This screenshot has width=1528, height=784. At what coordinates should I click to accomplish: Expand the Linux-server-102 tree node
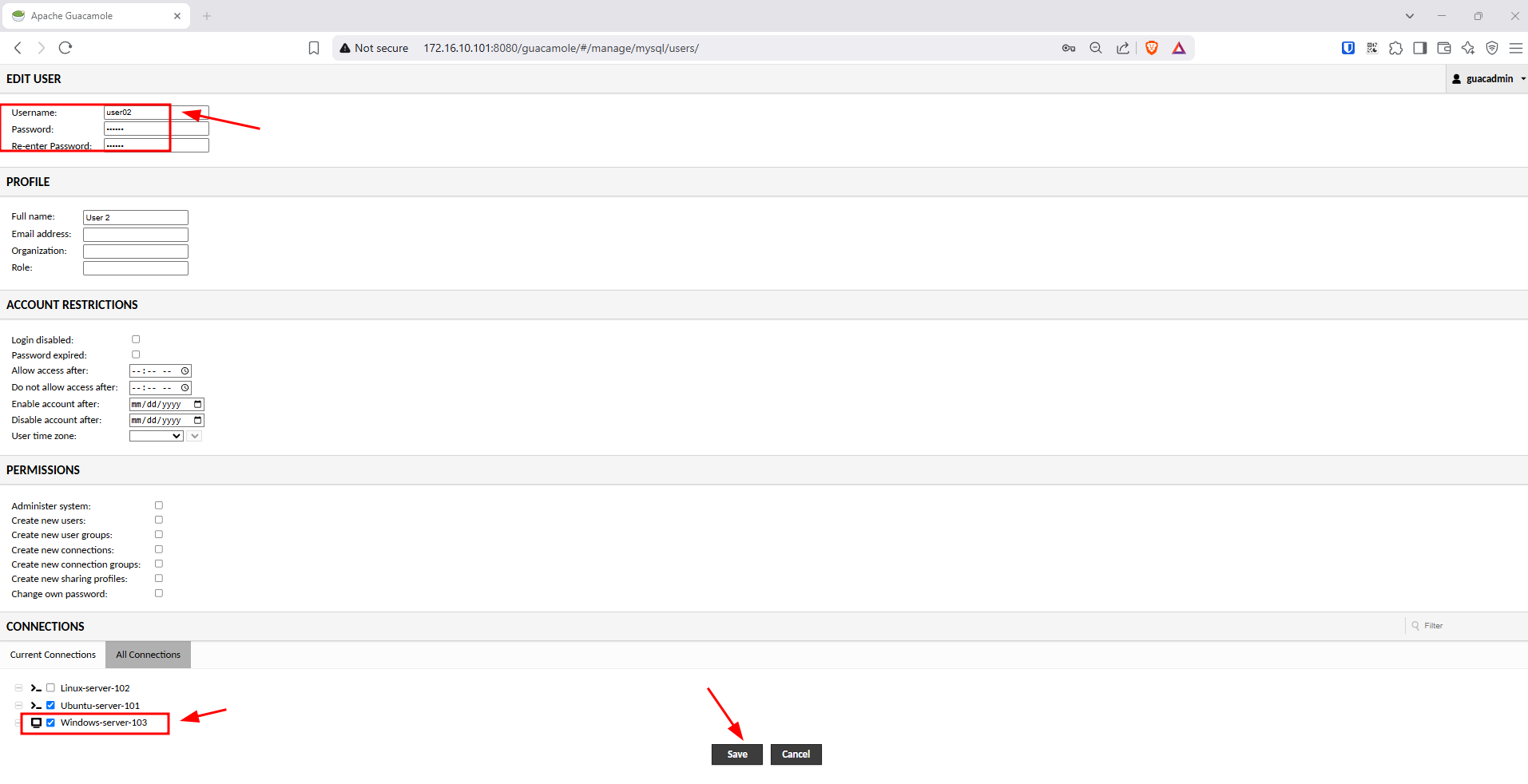(x=18, y=687)
